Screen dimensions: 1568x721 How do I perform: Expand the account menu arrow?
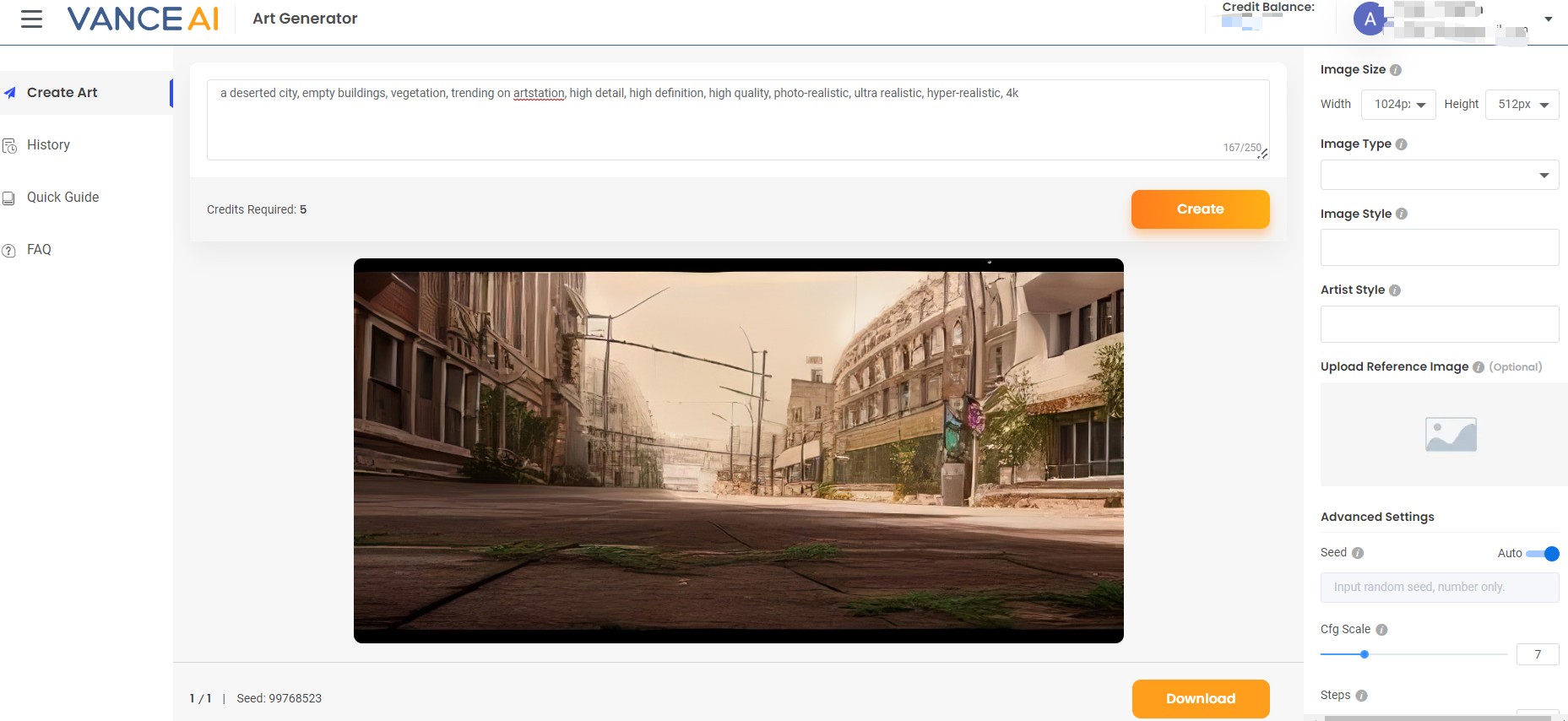click(1549, 19)
